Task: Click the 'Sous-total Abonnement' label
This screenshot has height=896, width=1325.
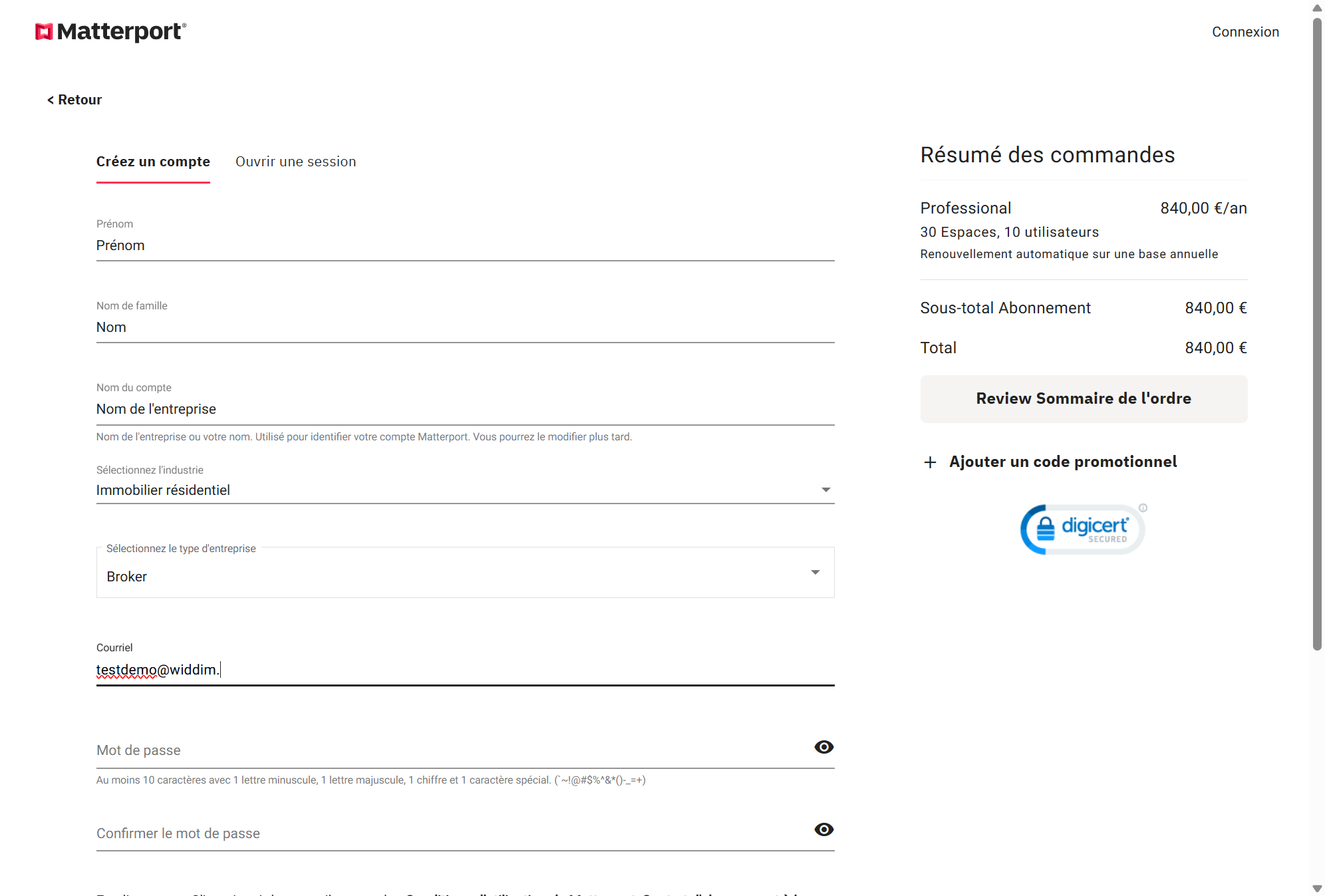Action: pos(1005,308)
